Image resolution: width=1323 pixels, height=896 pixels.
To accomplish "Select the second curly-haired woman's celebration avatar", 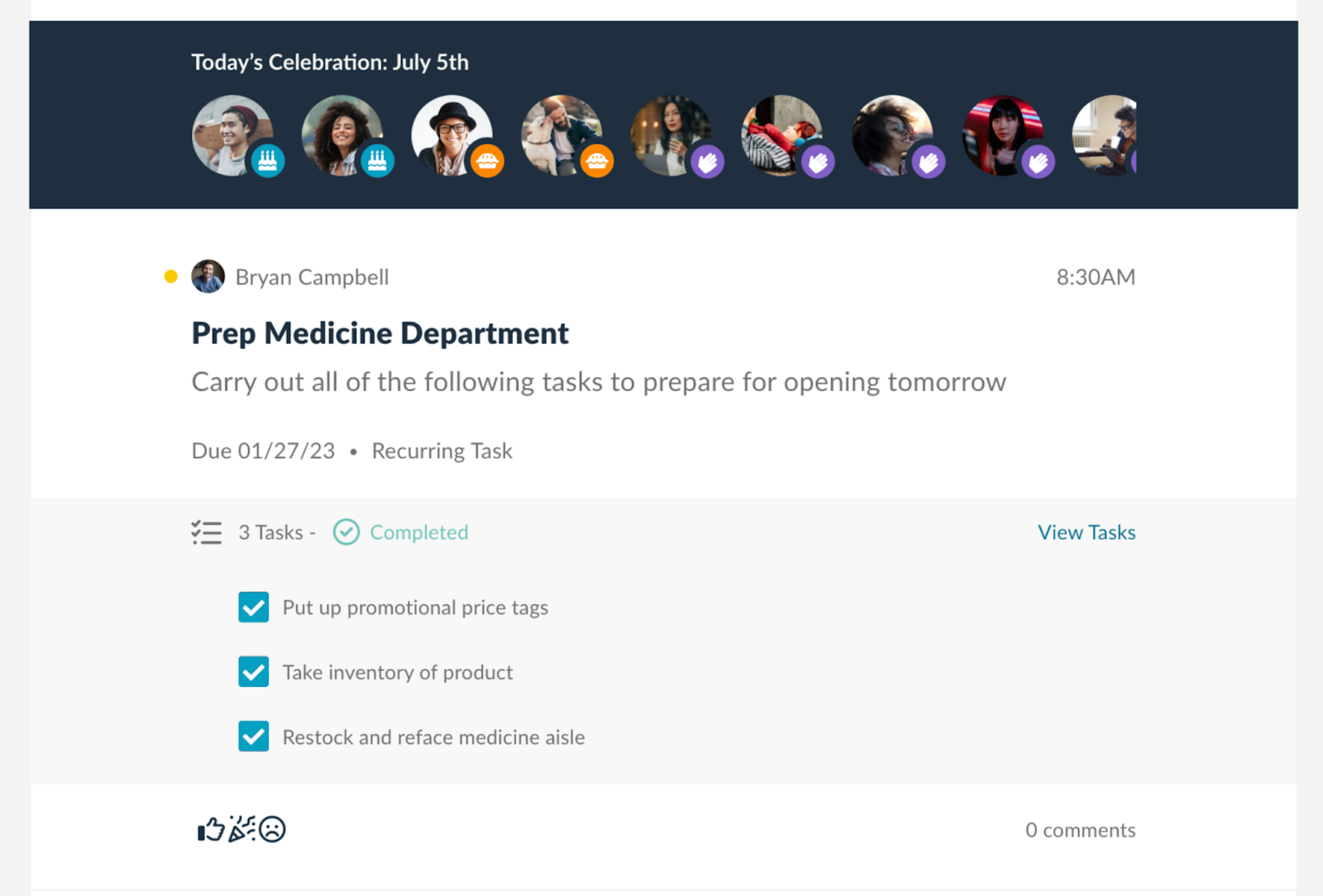I will coord(341,136).
